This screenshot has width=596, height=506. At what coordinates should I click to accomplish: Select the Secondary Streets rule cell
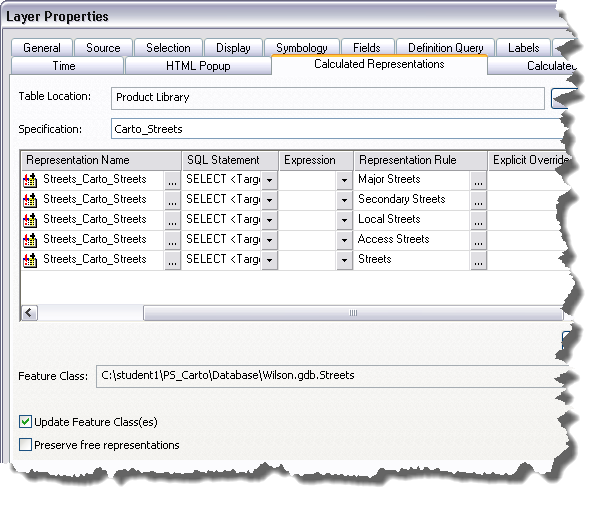[x=412, y=200]
